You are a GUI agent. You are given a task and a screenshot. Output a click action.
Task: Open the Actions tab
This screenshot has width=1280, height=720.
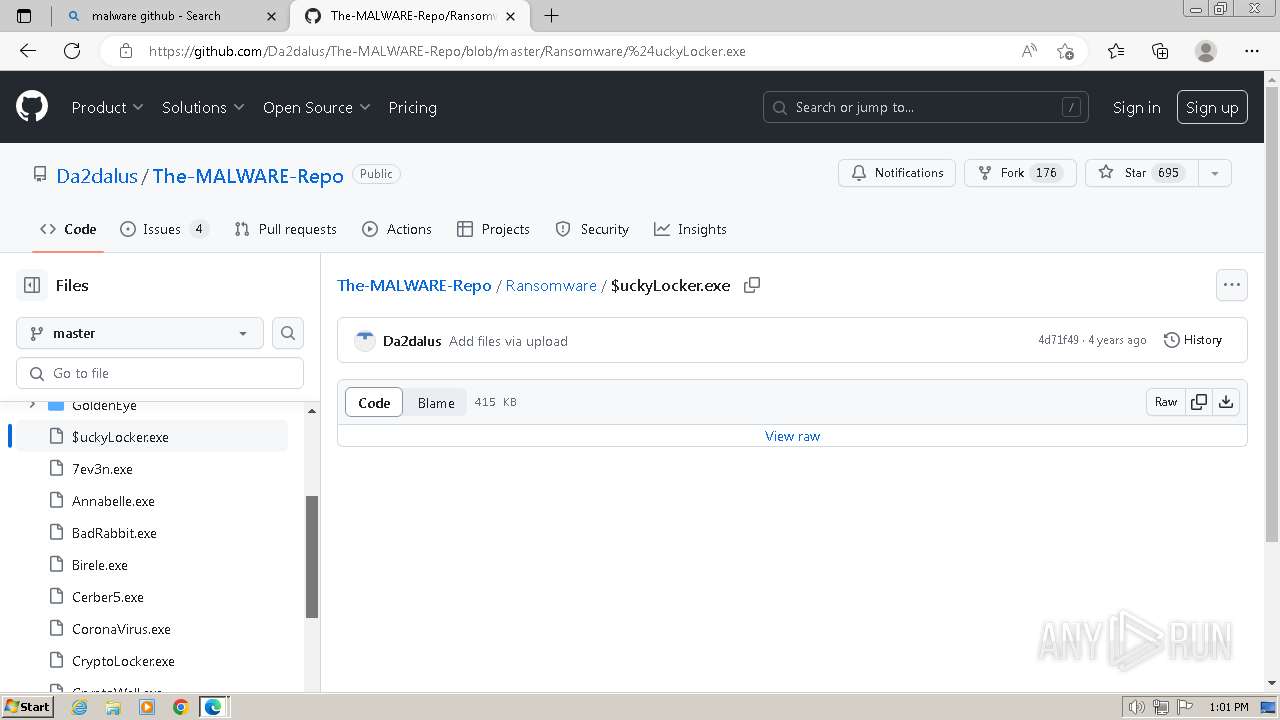point(397,229)
